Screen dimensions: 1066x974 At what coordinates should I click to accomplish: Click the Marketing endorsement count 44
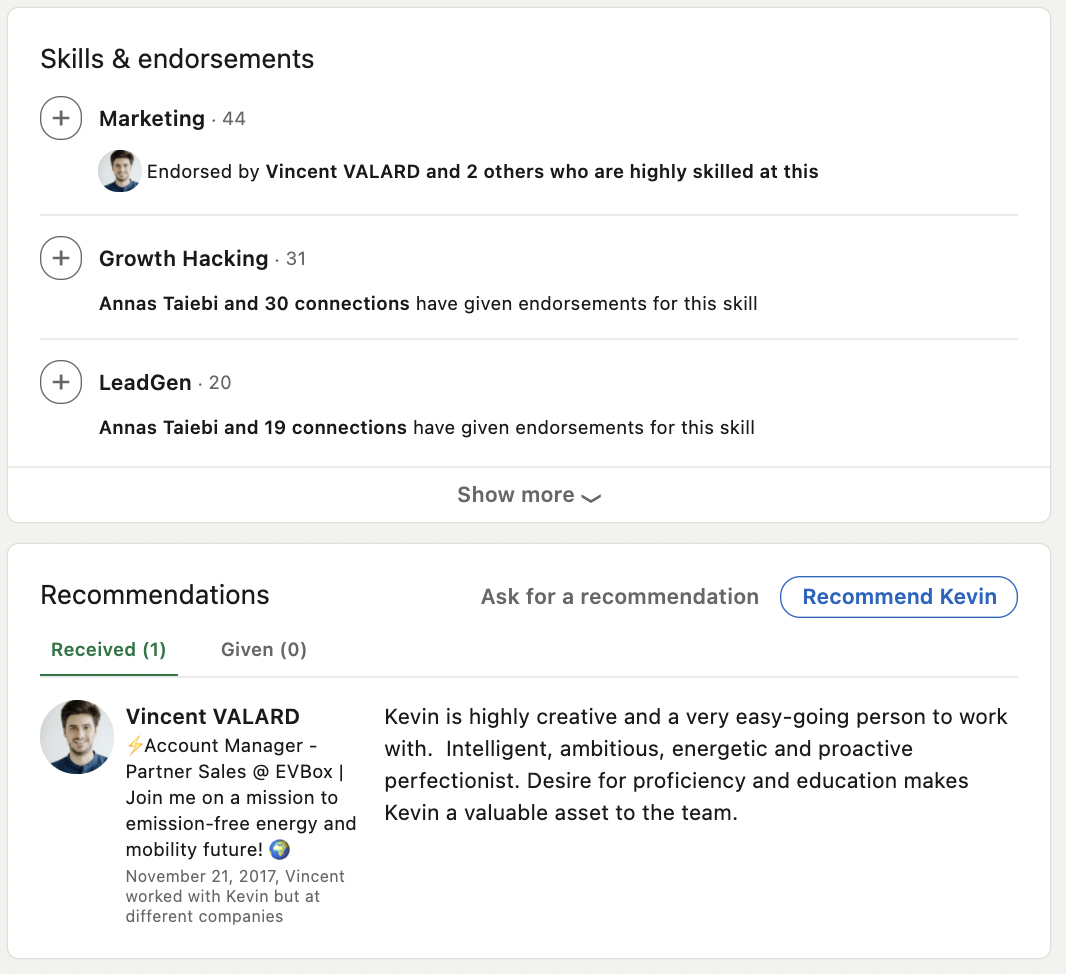[234, 120]
